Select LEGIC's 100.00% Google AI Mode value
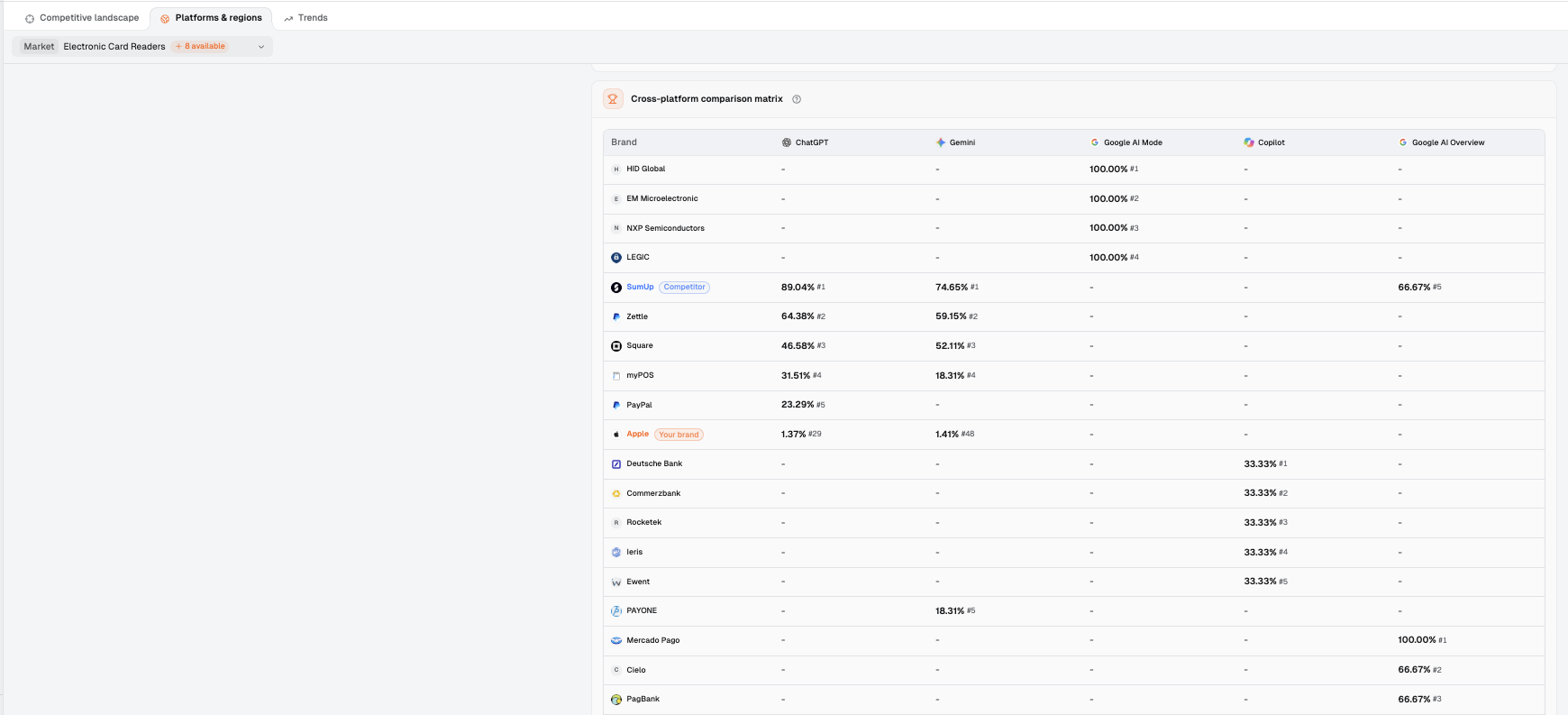 1108,258
